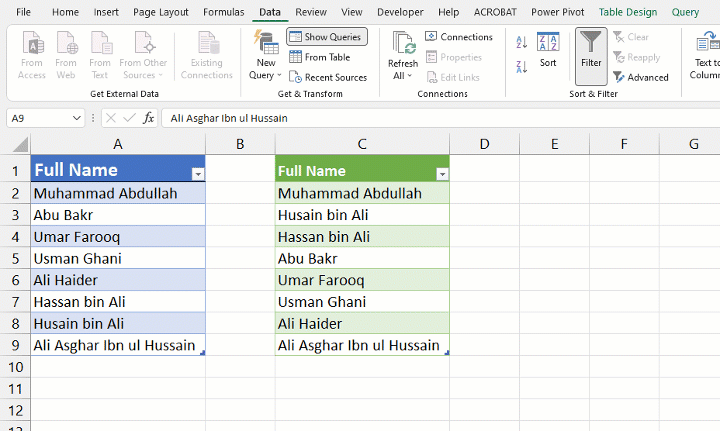Click the Select All corner triangle
The height and width of the screenshot is (431, 720).
coord(20,145)
